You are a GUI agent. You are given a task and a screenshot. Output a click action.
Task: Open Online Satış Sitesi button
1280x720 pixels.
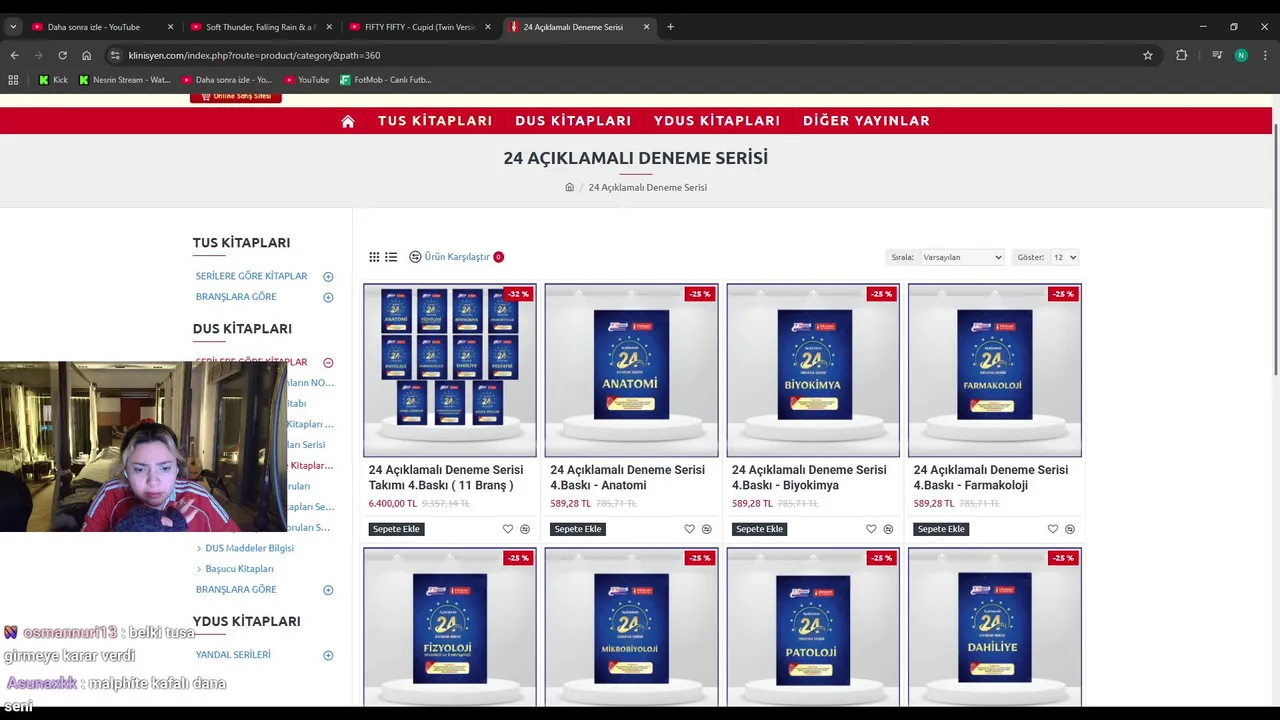coord(236,97)
